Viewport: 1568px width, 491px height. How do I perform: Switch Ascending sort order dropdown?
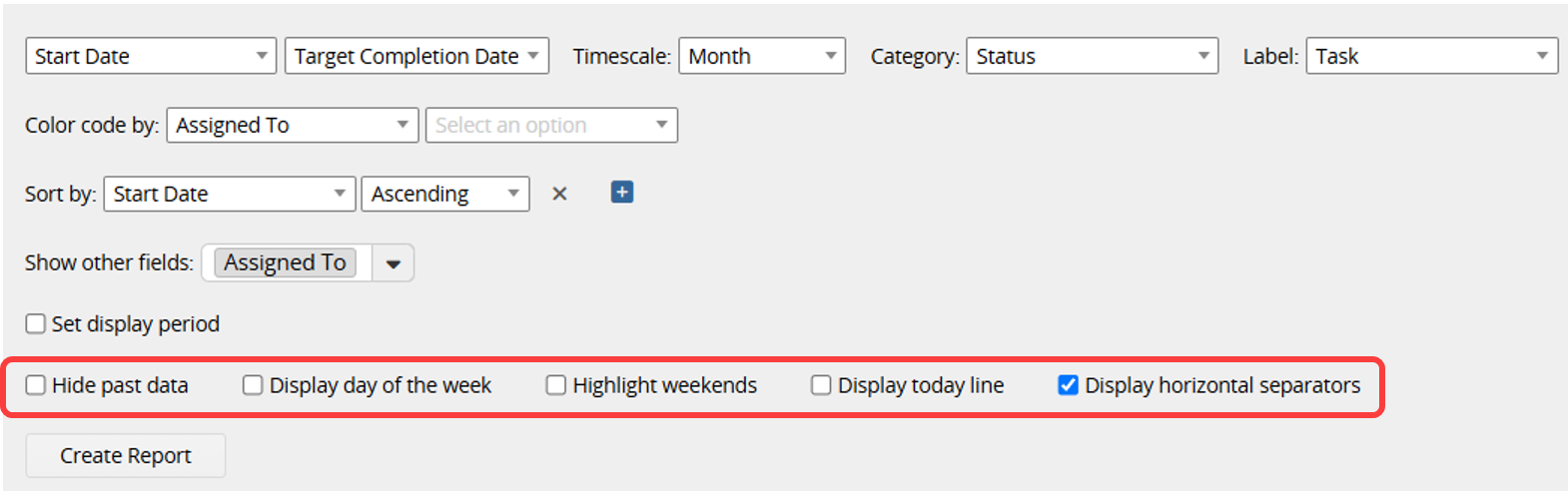coord(445,194)
